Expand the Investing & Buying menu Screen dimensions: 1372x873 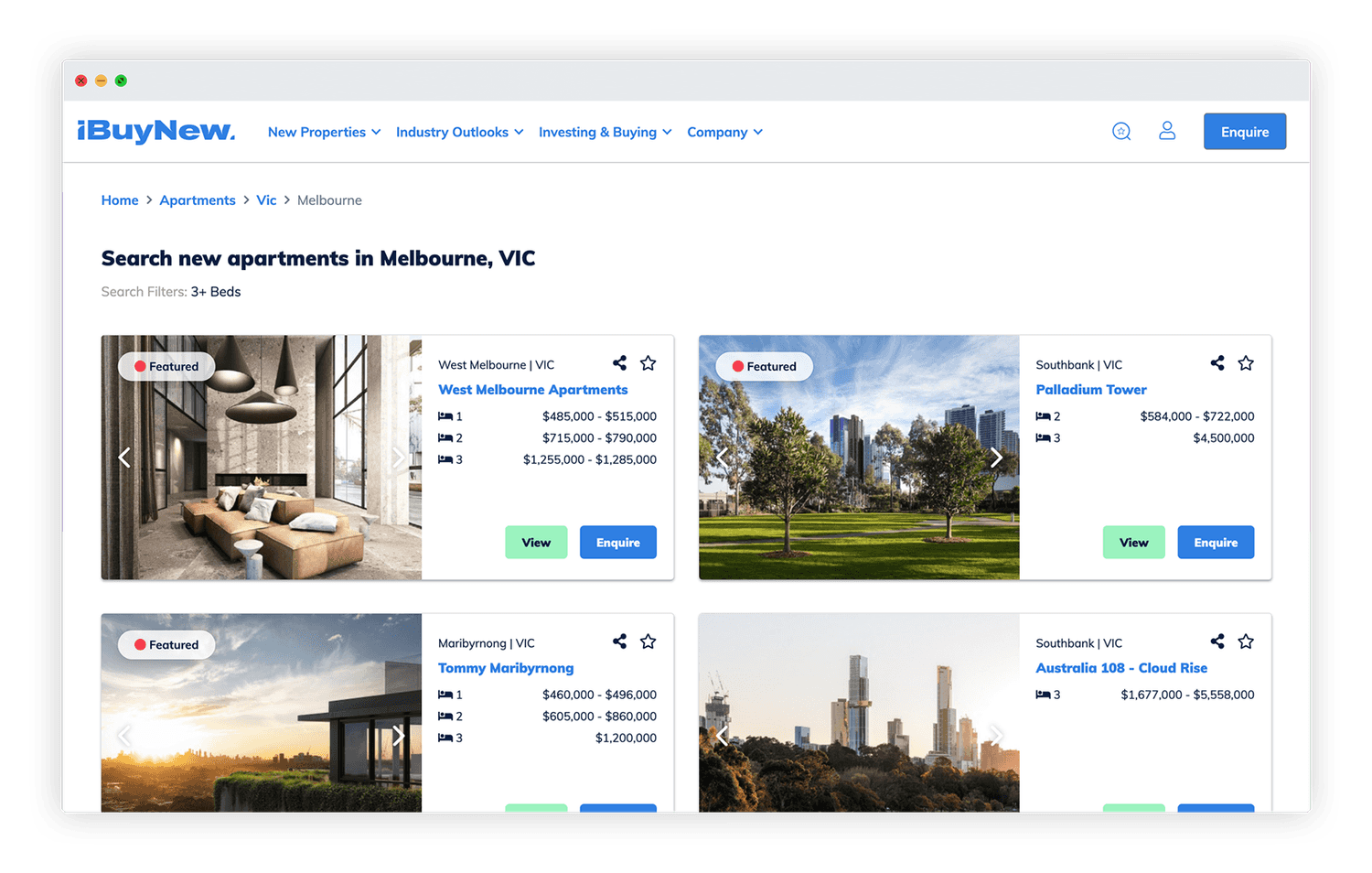click(x=606, y=132)
